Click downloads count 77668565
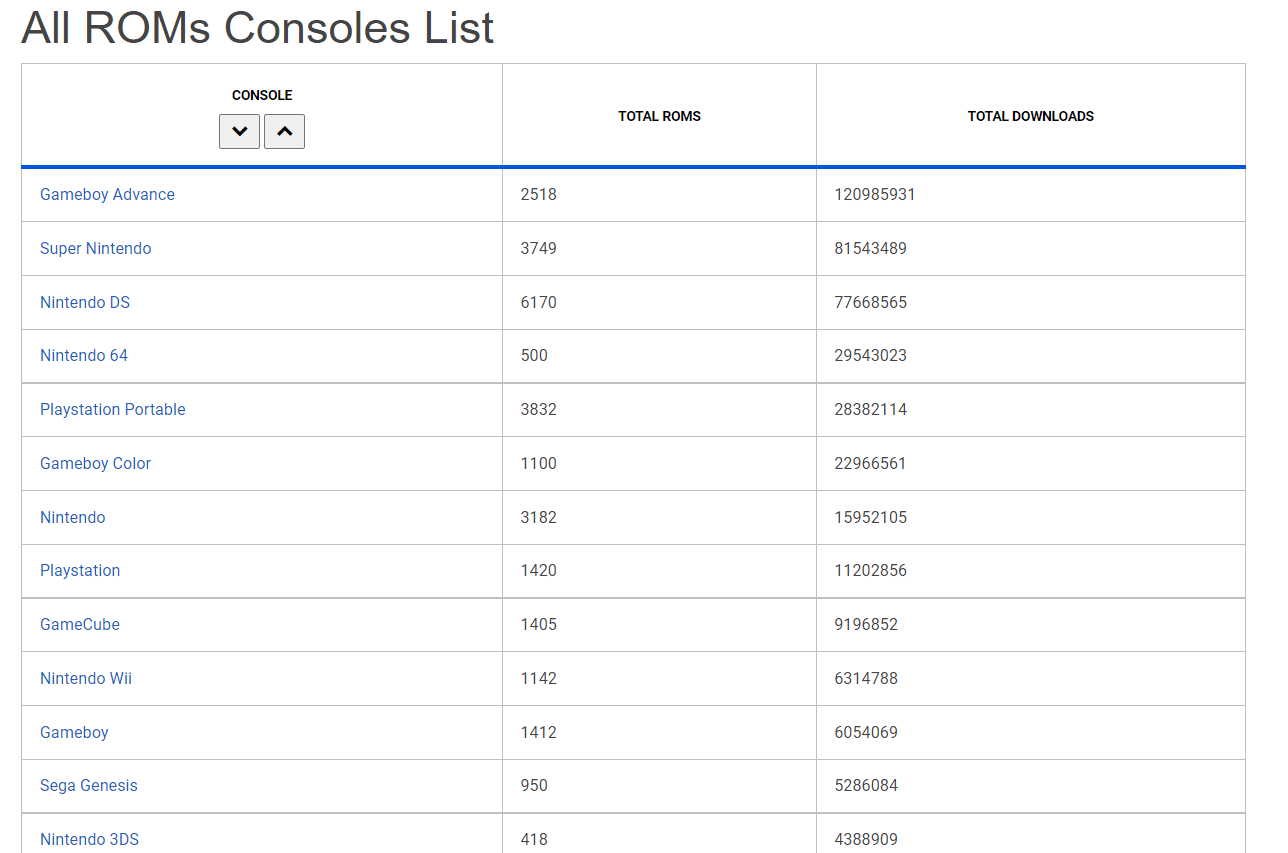The width and height of the screenshot is (1288, 853). 871,302
